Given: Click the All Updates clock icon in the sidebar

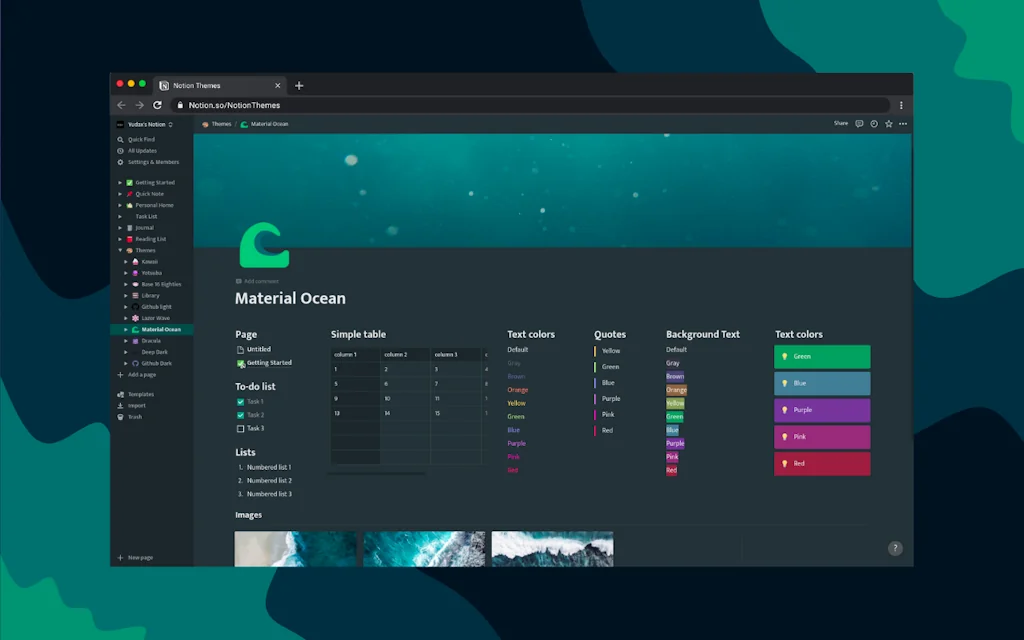Looking at the screenshot, I should point(120,151).
